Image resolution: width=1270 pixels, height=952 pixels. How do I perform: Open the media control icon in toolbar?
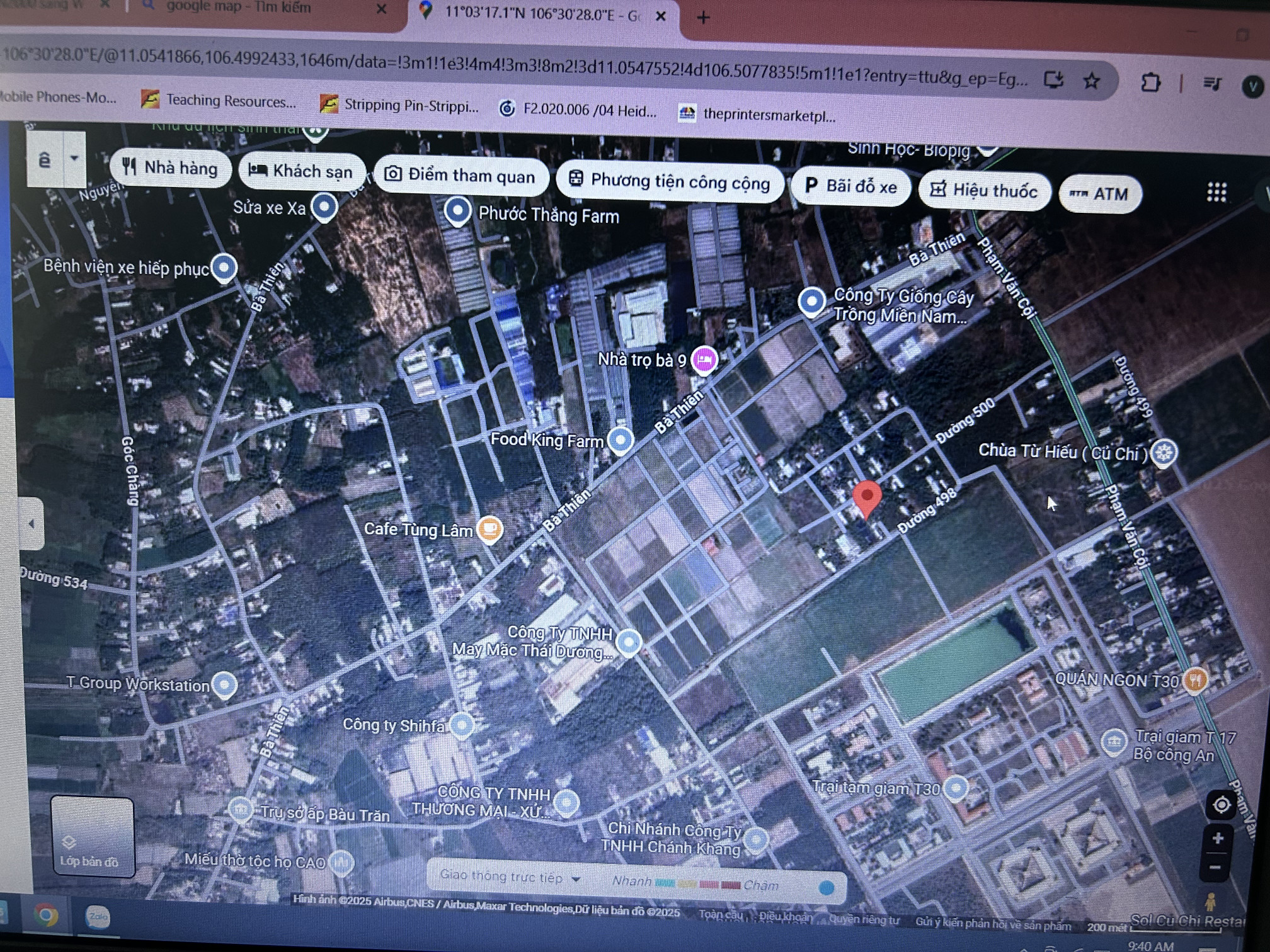point(1211,84)
